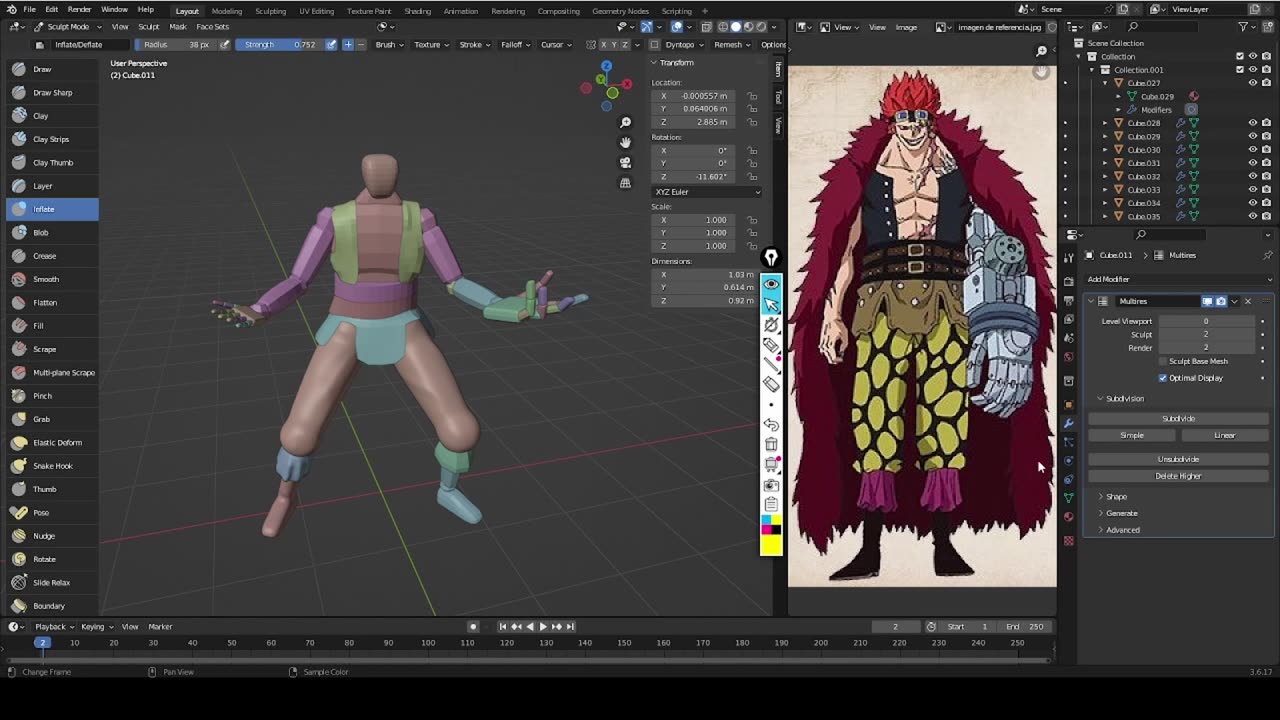Select the Multi-plane Scrape brush
Image resolution: width=1280 pixels, height=720 pixels.
(52, 372)
